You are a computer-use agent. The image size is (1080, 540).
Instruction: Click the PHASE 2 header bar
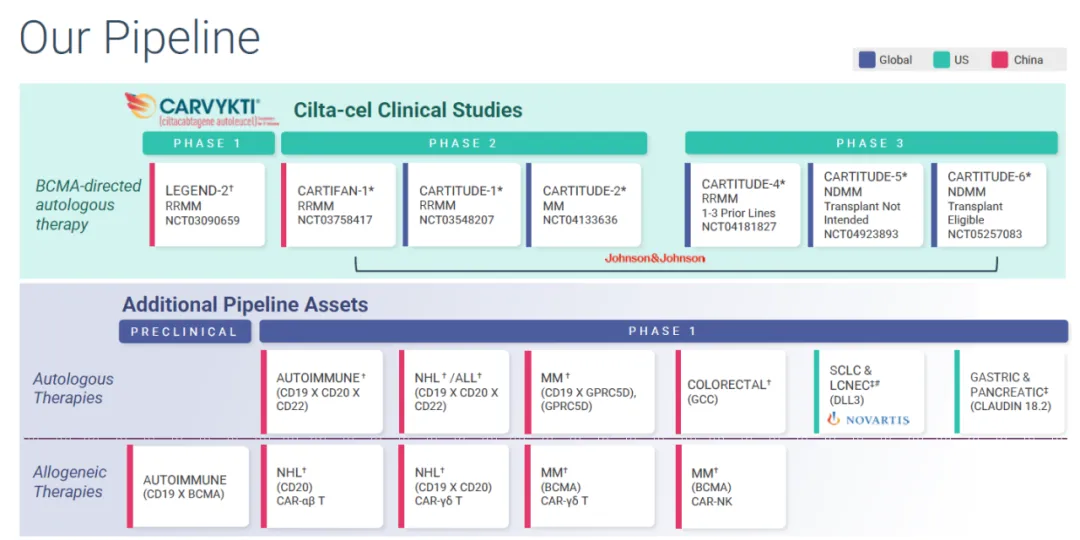point(463,143)
